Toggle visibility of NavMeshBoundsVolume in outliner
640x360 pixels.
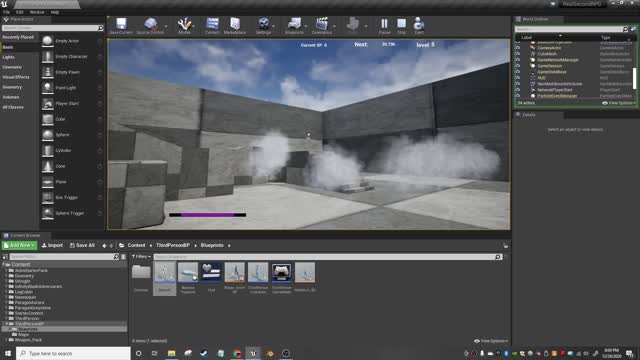(518, 84)
